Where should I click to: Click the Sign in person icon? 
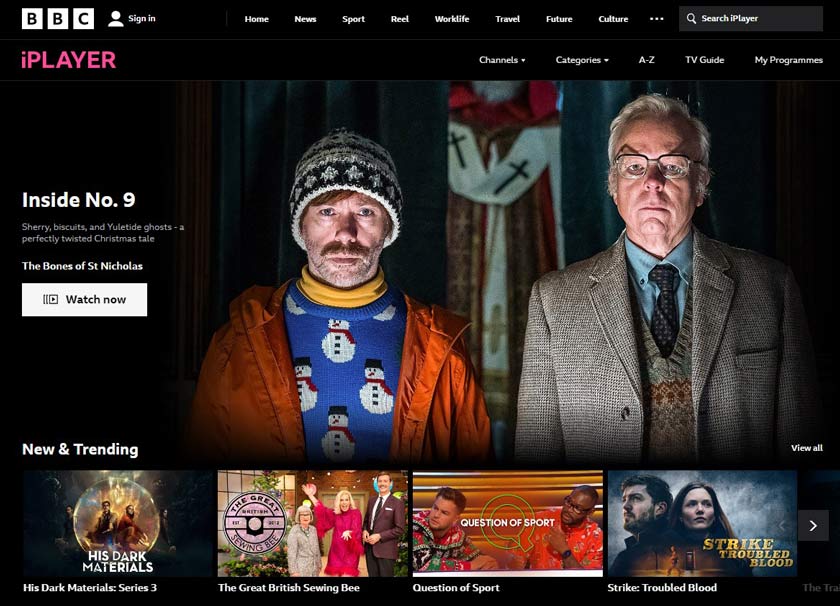[x=116, y=19]
